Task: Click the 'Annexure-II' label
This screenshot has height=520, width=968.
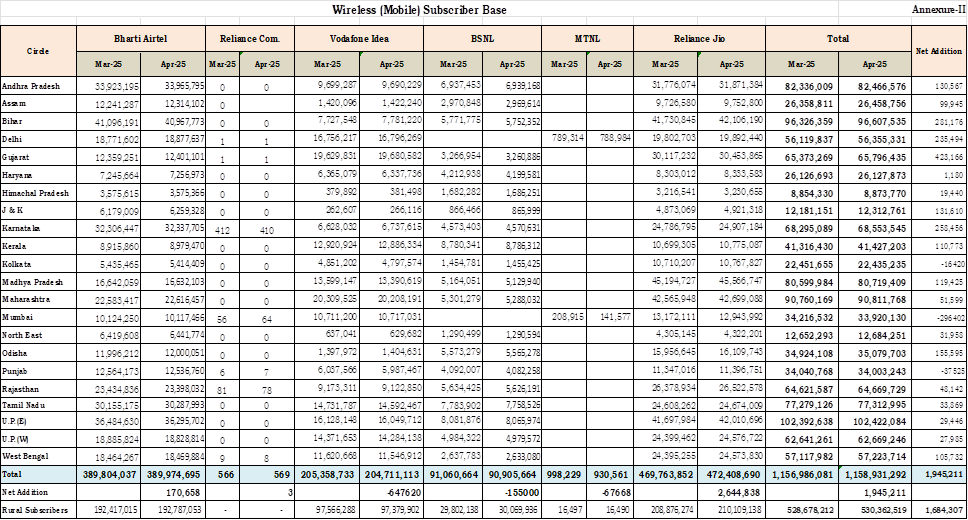Action: 938,10
